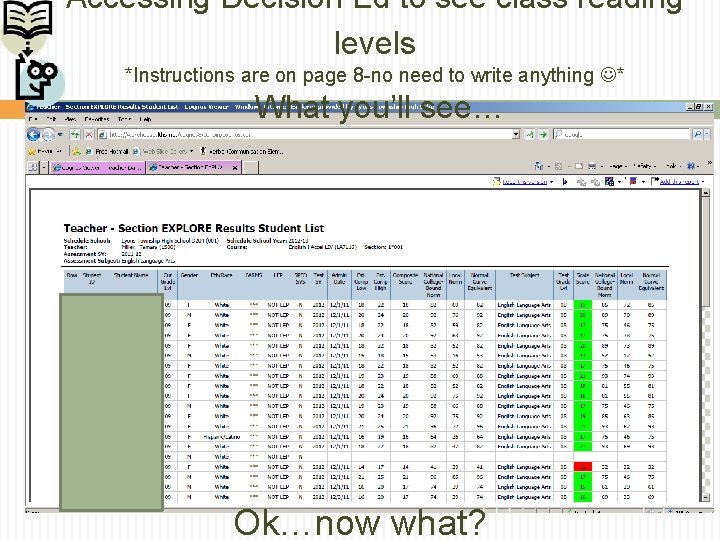720x540 pixels.
Task: Stop loading with the red X icon
Action: pos(89,135)
